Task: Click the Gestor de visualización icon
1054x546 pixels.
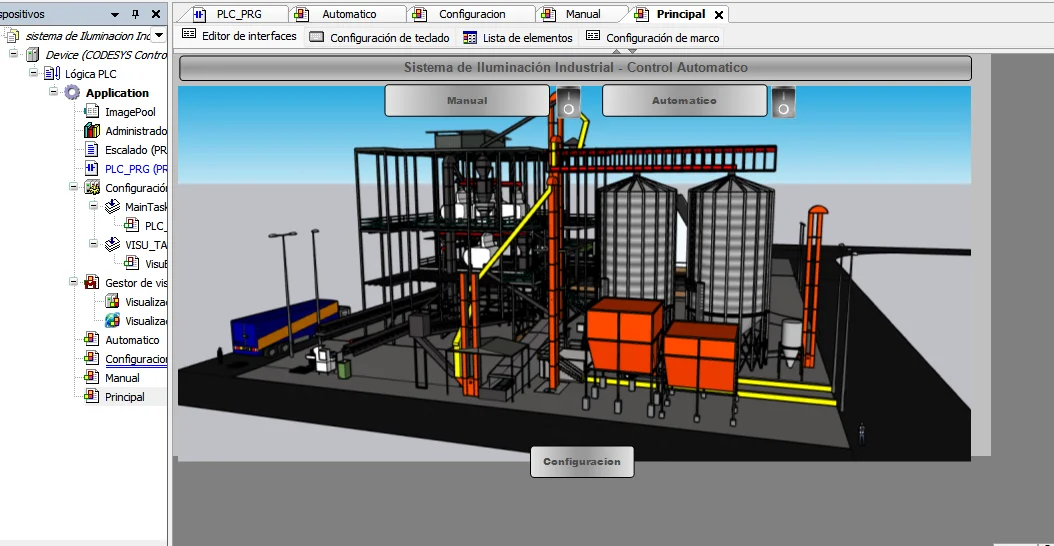Action: [x=91, y=283]
